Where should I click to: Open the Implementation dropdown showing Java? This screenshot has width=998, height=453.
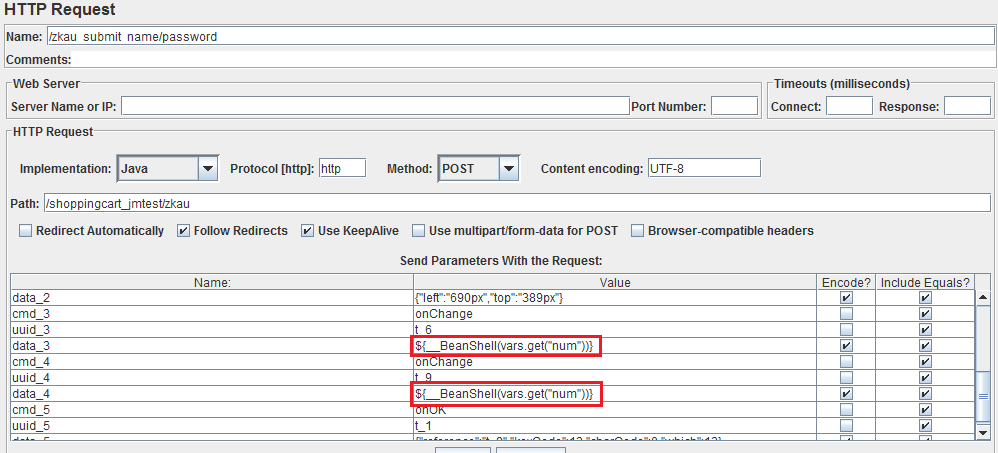pyautogui.click(x=168, y=169)
